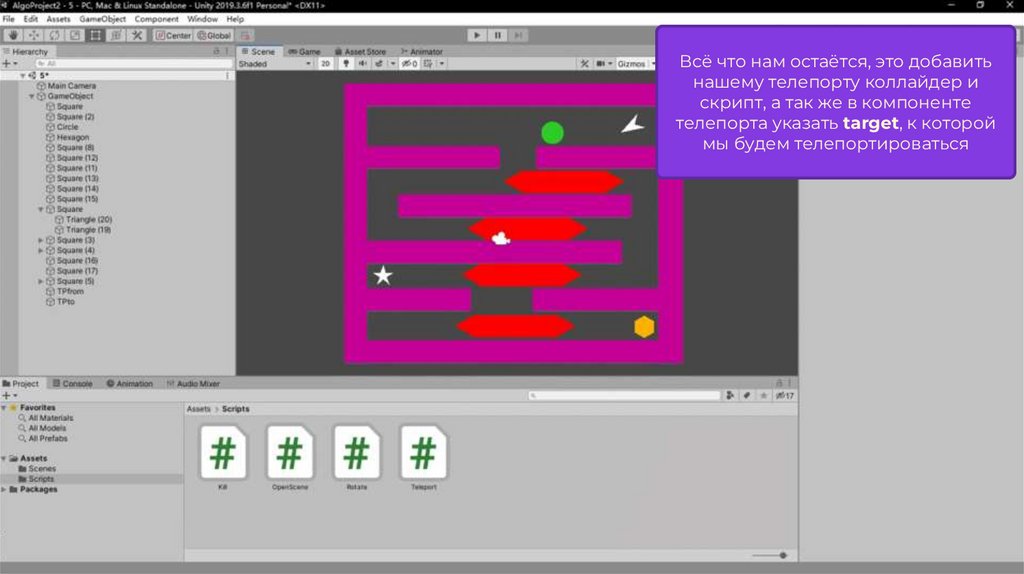This screenshot has height=574, width=1024.
Task: Select OpenScene script asset
Action: point(290,457)
